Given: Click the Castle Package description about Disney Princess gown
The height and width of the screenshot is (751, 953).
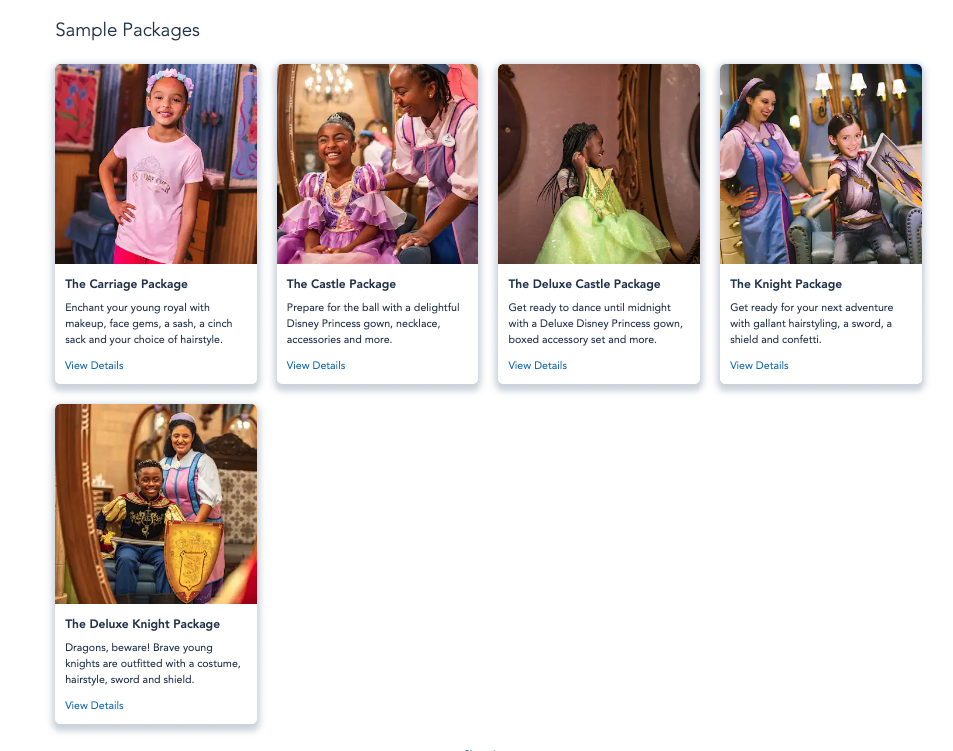Looking at the screenshot, I should coord(373,323).
